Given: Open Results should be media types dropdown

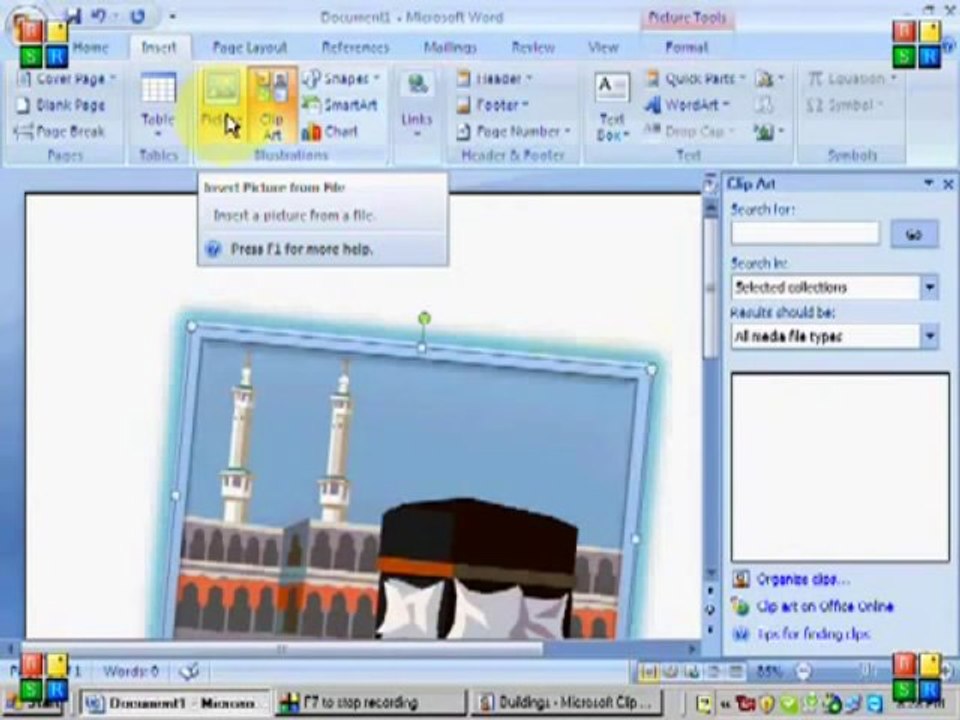Looking at the screenshot, I should (x=930, y=336).
